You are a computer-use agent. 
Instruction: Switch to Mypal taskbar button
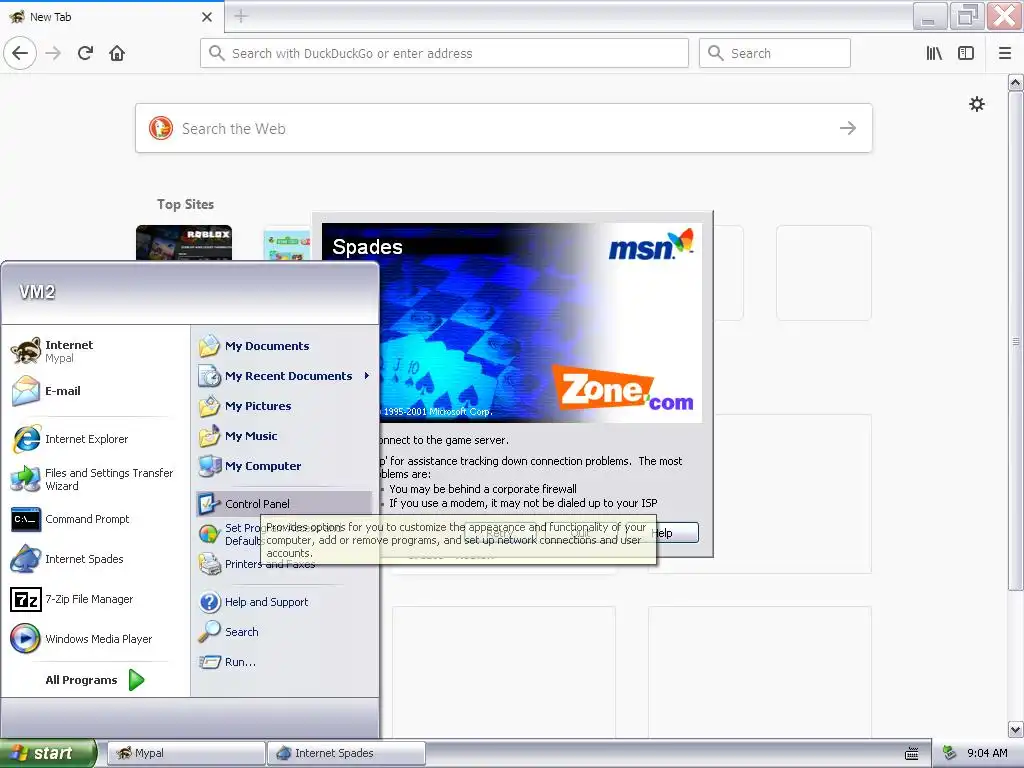click(185, 753)
